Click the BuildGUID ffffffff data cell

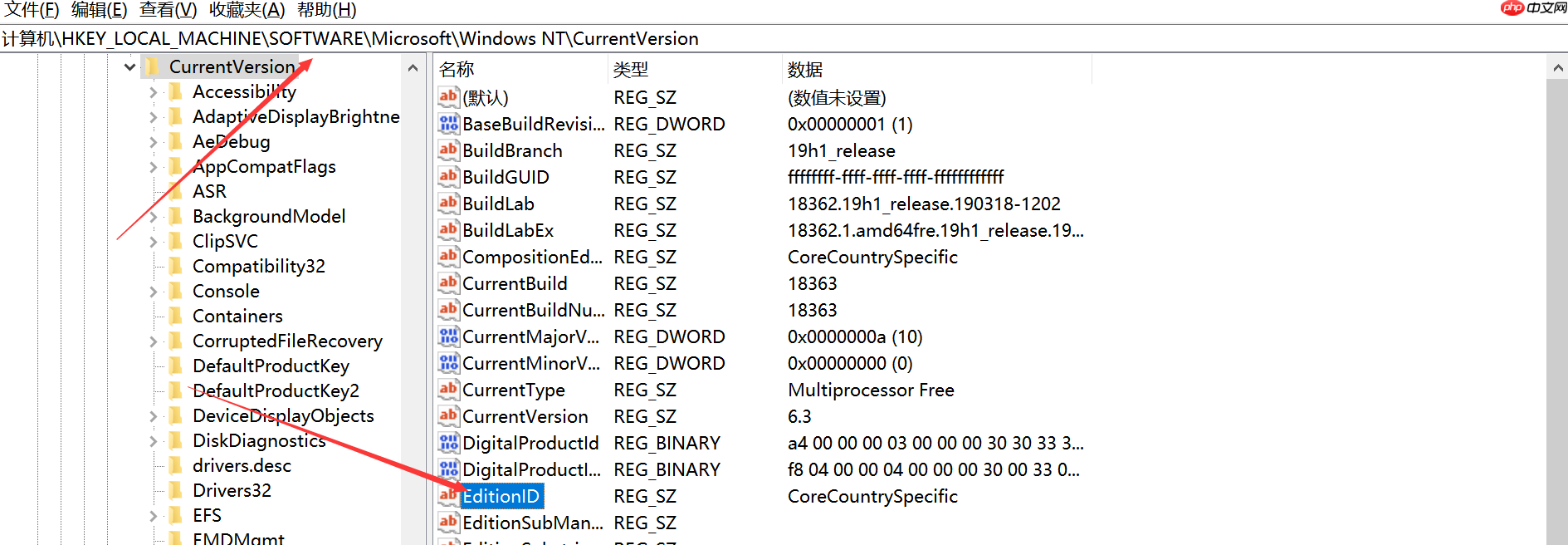896,177
